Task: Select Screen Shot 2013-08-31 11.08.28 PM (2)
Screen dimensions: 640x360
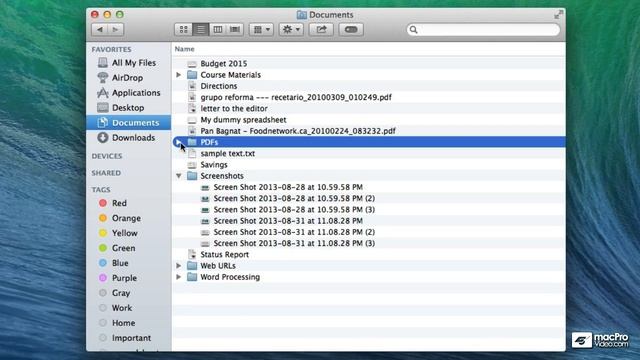Action: tap(294, 232)
